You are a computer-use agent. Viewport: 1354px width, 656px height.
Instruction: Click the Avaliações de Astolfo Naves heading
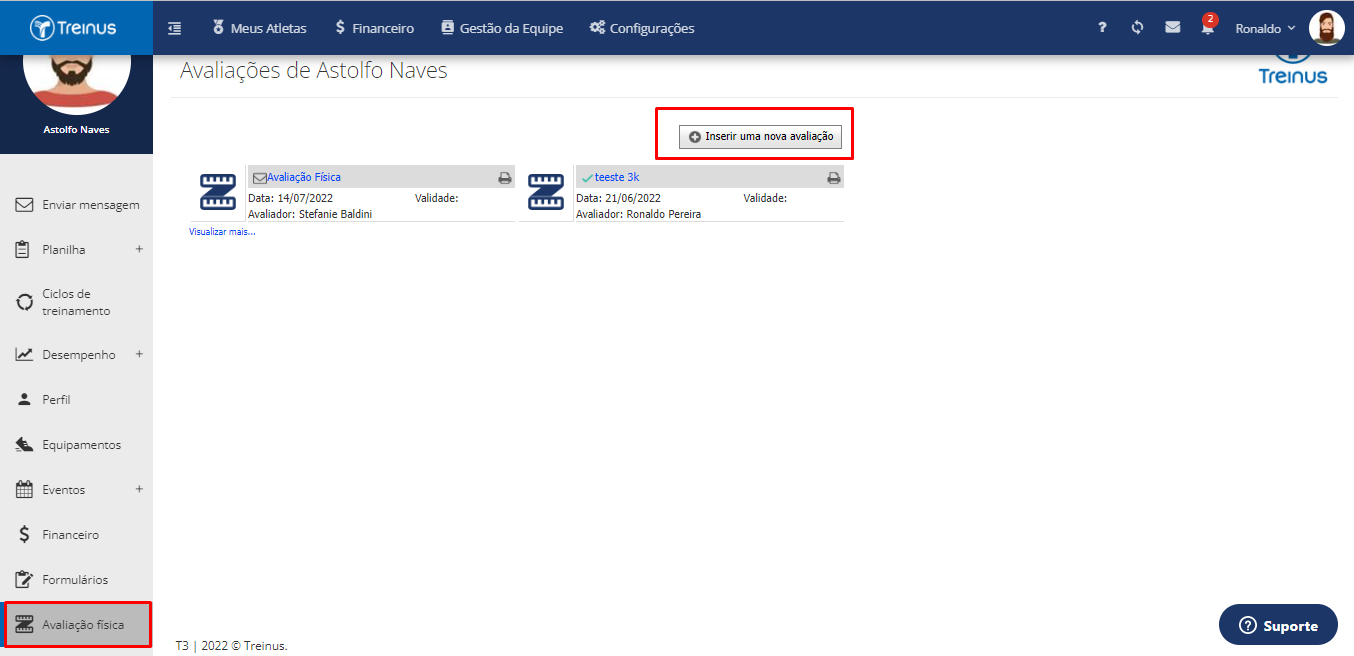[x=314, y=70]
